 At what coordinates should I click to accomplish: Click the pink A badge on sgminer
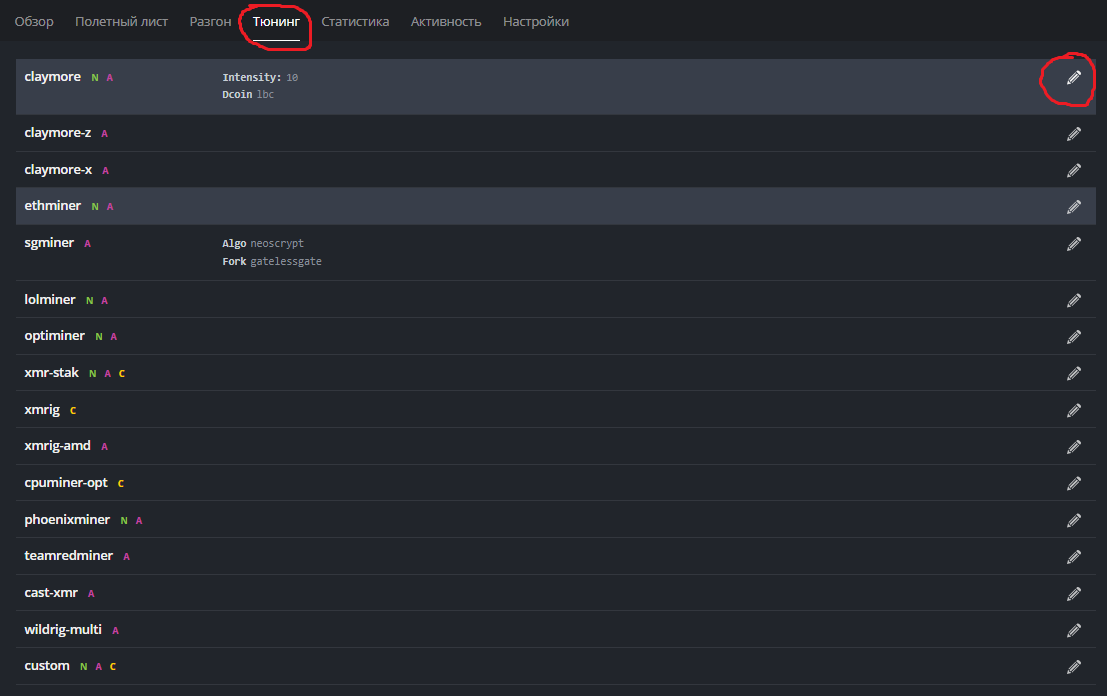[88, 244]
